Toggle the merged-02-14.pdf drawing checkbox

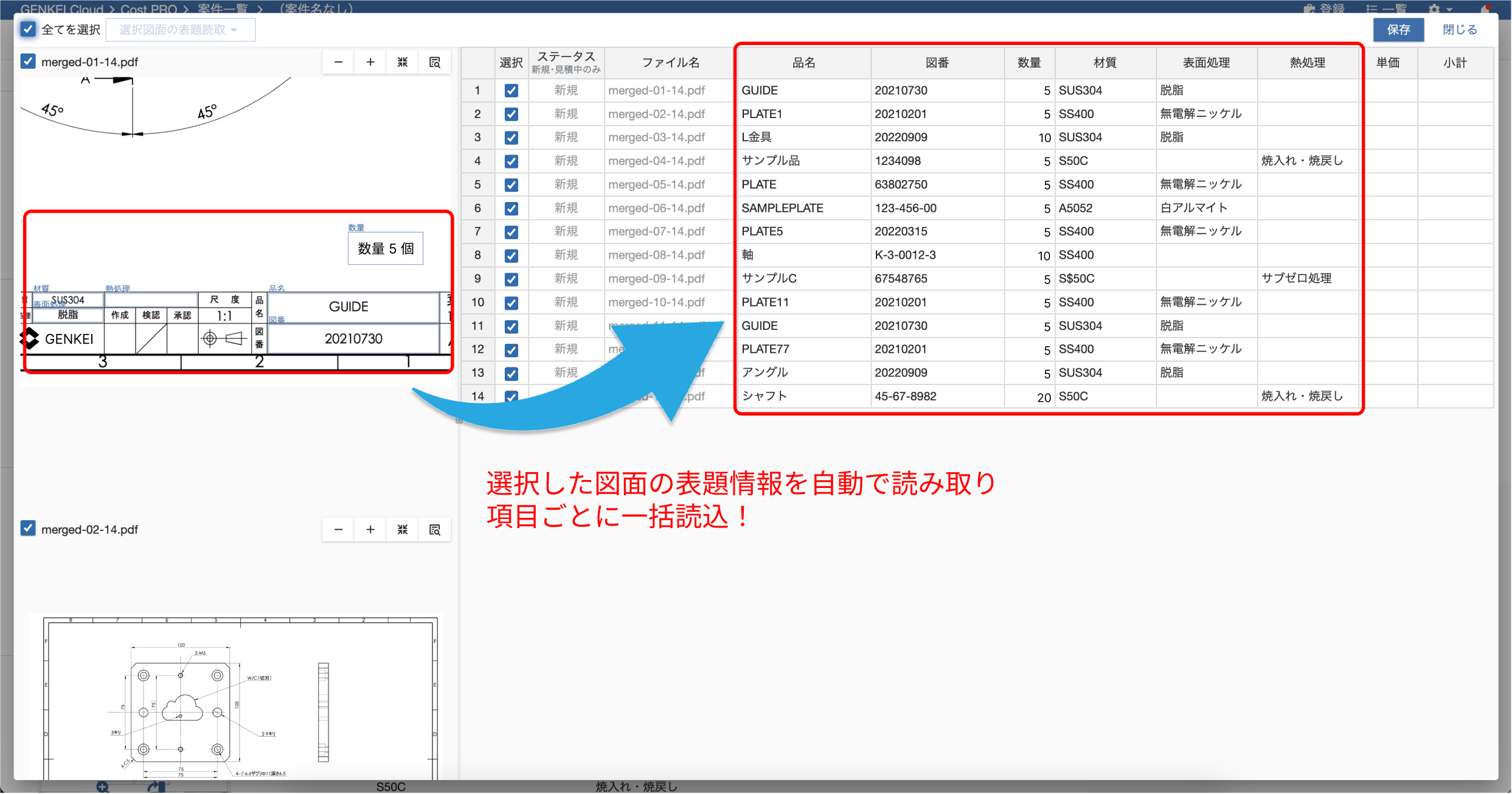(x=28, y=529)
